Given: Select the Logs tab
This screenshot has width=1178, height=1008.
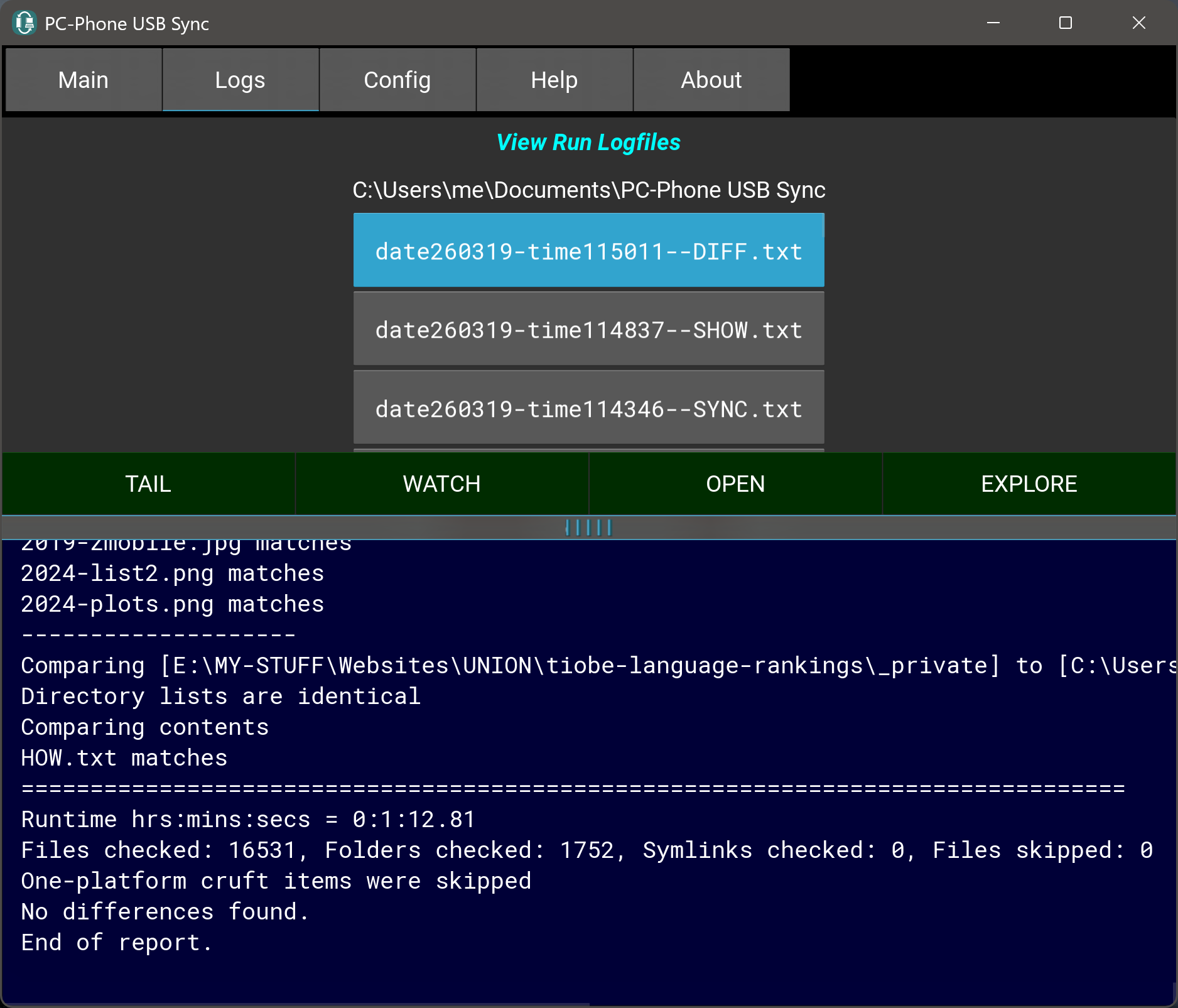Looking at the screenshot, I should coord(240,80).
